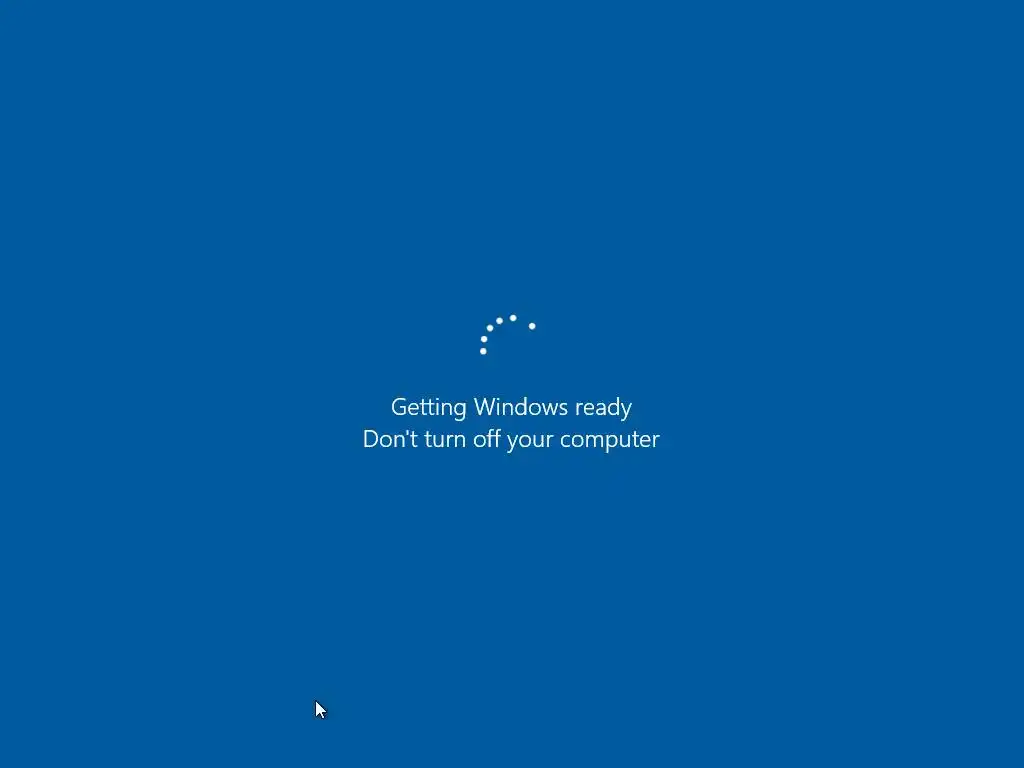The width and height of the screenshot is (1024, 768).
Task: Click the word "off" in the warning
Action: point(487,438)
